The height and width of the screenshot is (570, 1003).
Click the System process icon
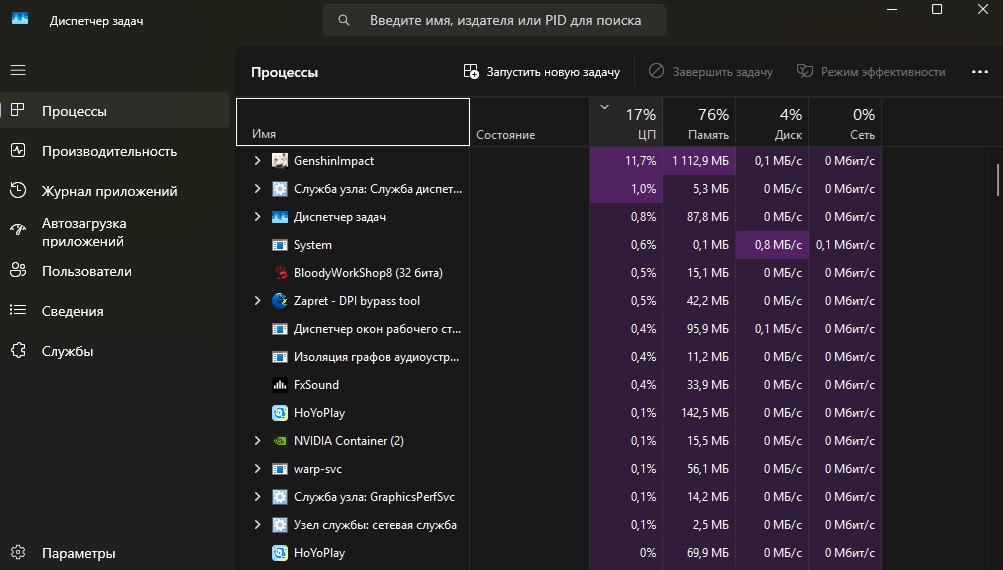(x=280, y=245)
